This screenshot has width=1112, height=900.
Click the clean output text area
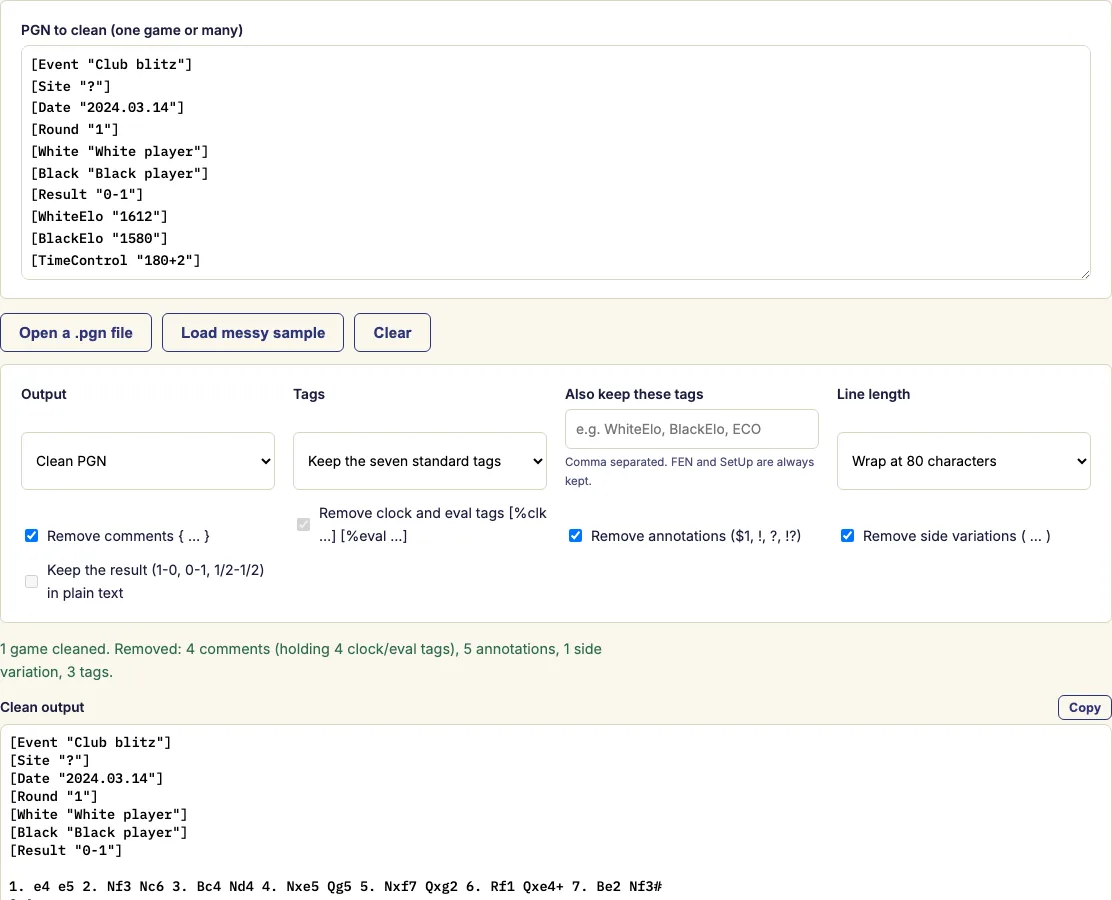click(x=556, y=813)
